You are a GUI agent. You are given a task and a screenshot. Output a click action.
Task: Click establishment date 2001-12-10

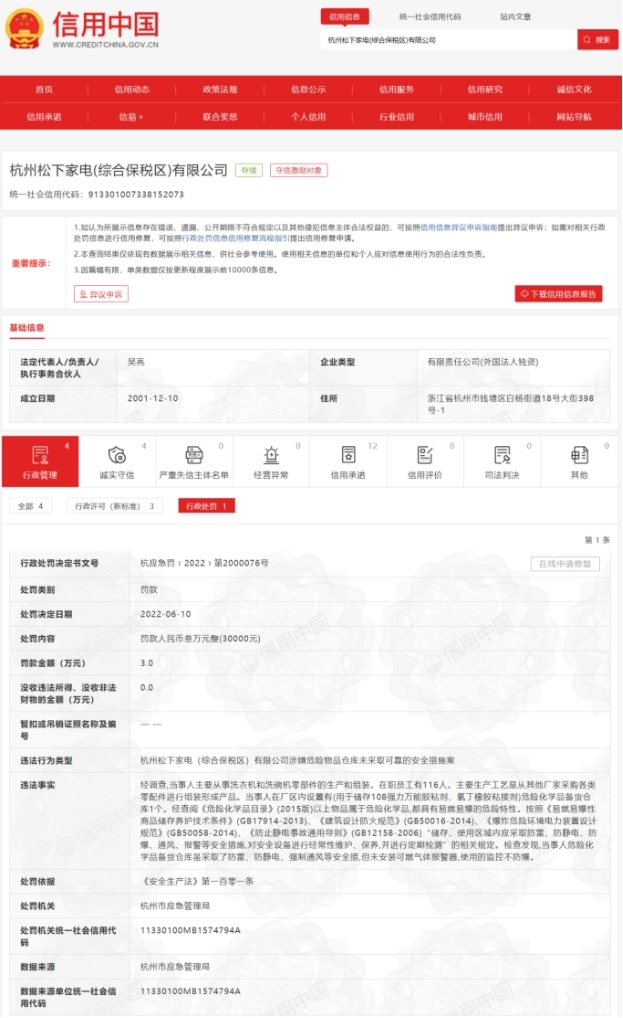[153, 398]
